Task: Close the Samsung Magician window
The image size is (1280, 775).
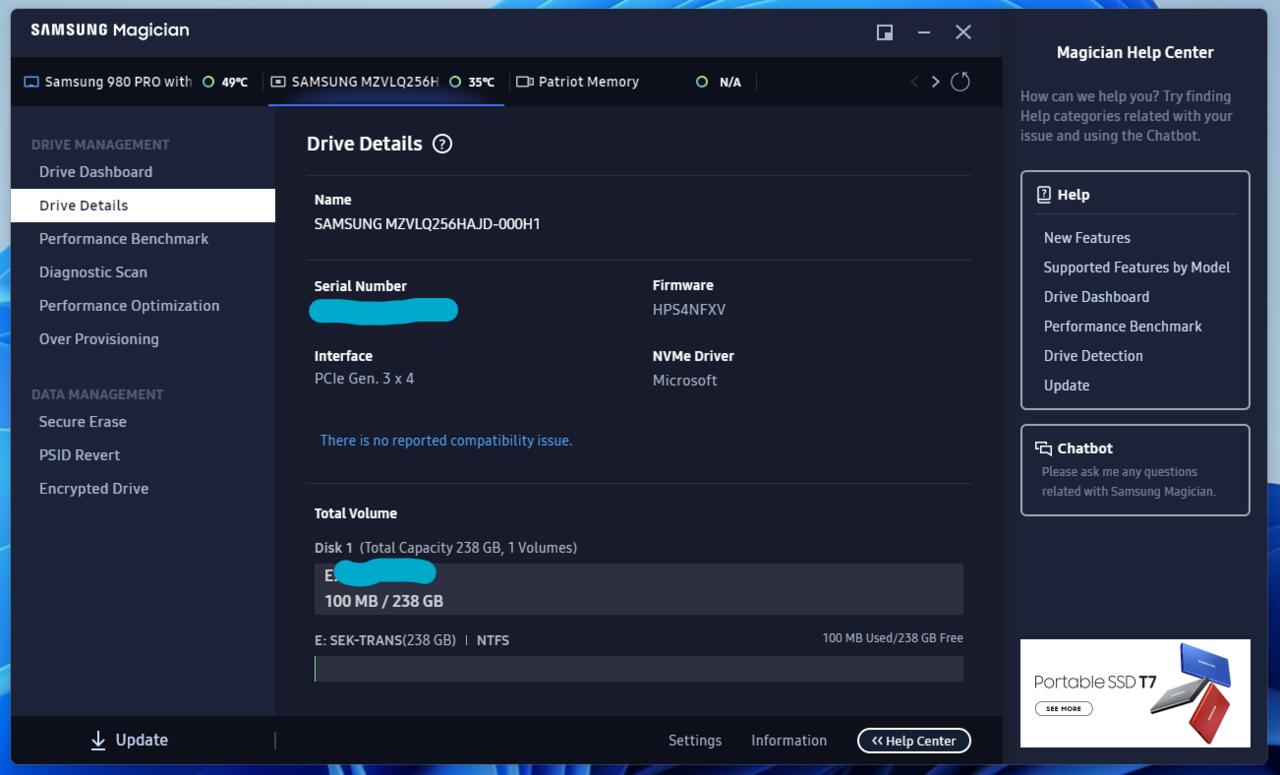Action: tap(963, 32)
